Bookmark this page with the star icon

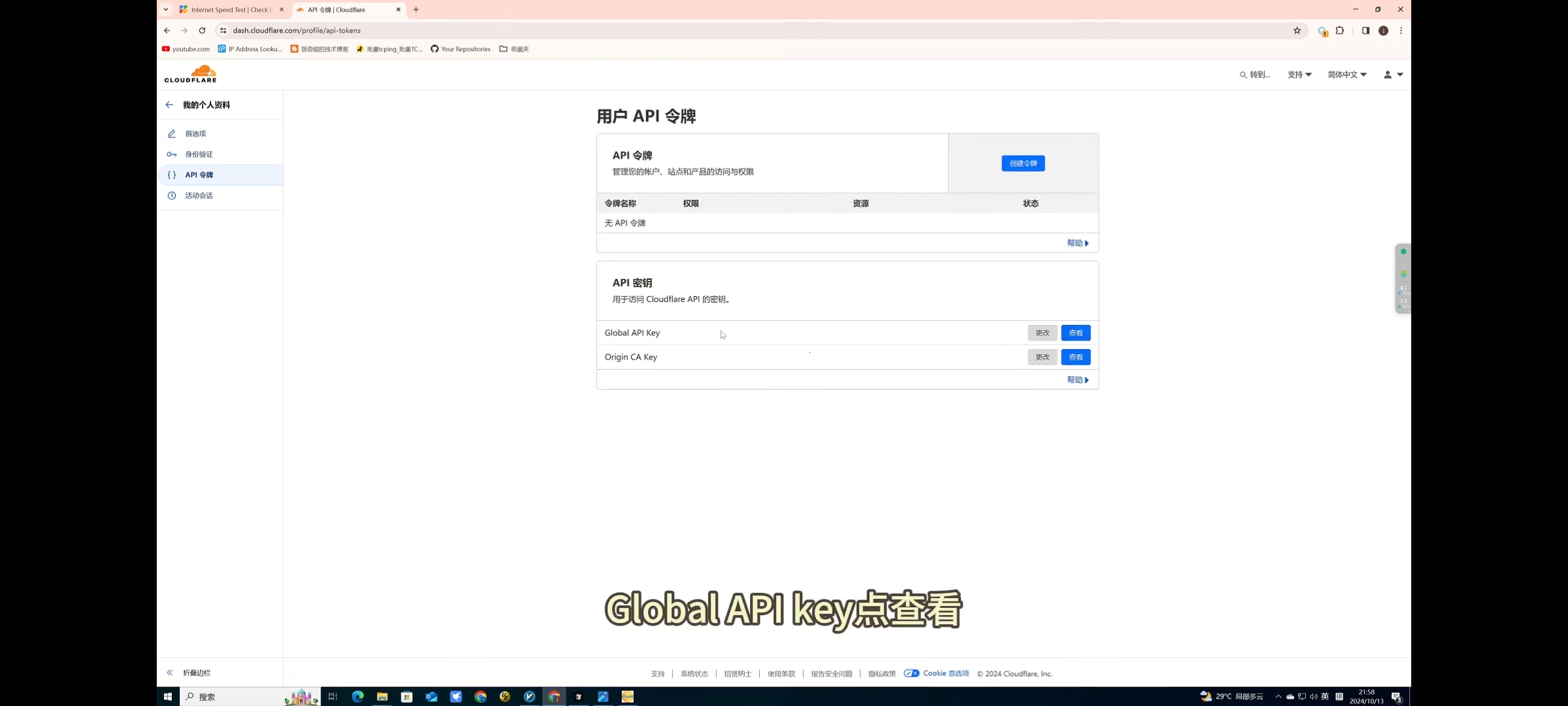pyautogui.click(x=1297, y=30)
